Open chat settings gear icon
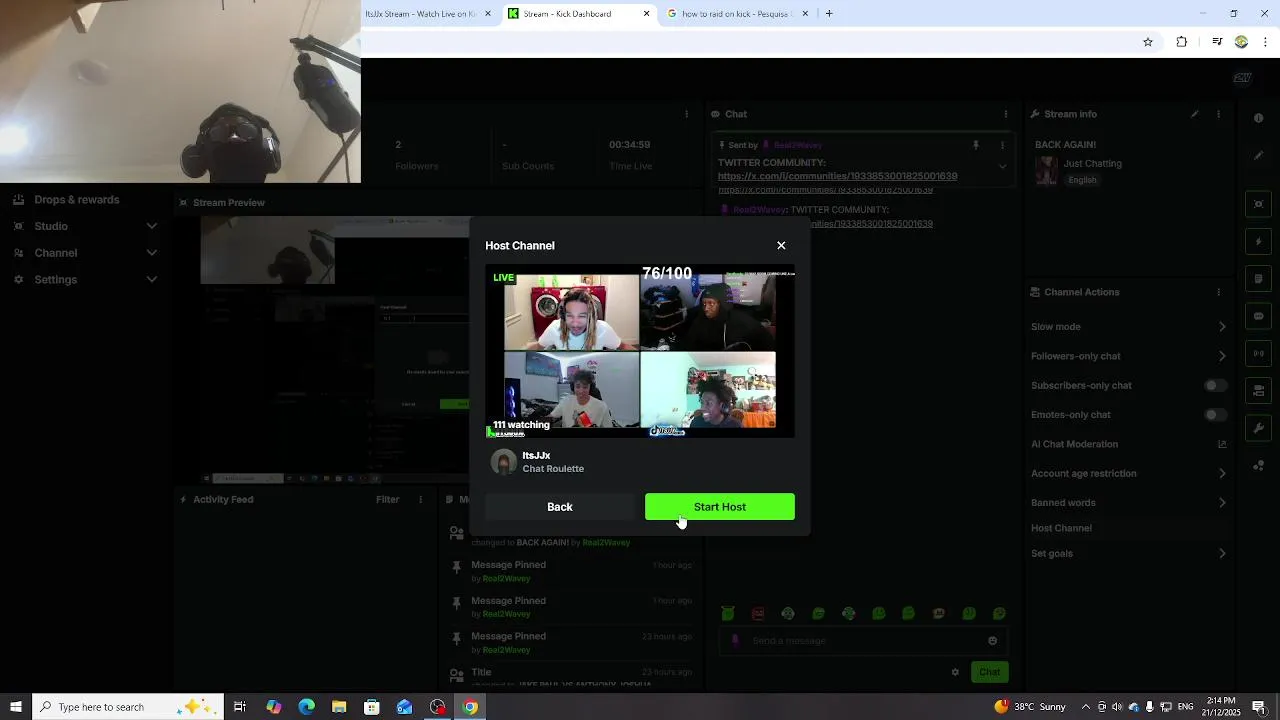Viewport: 1280px width, 720px height. click(955, 672)
